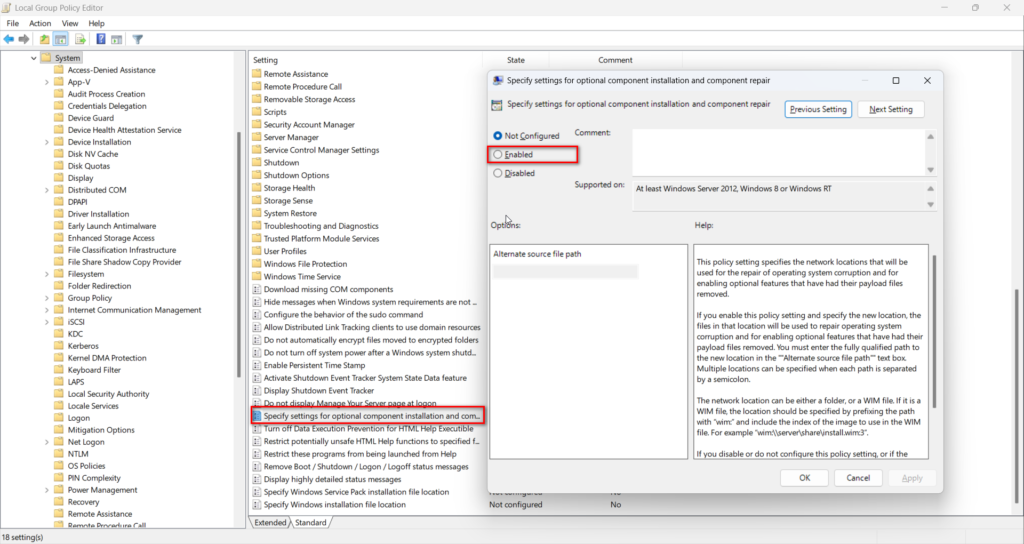1024x544 pixels.
Task: Click the Storage Sense folder icon in list
Action: 257,200
